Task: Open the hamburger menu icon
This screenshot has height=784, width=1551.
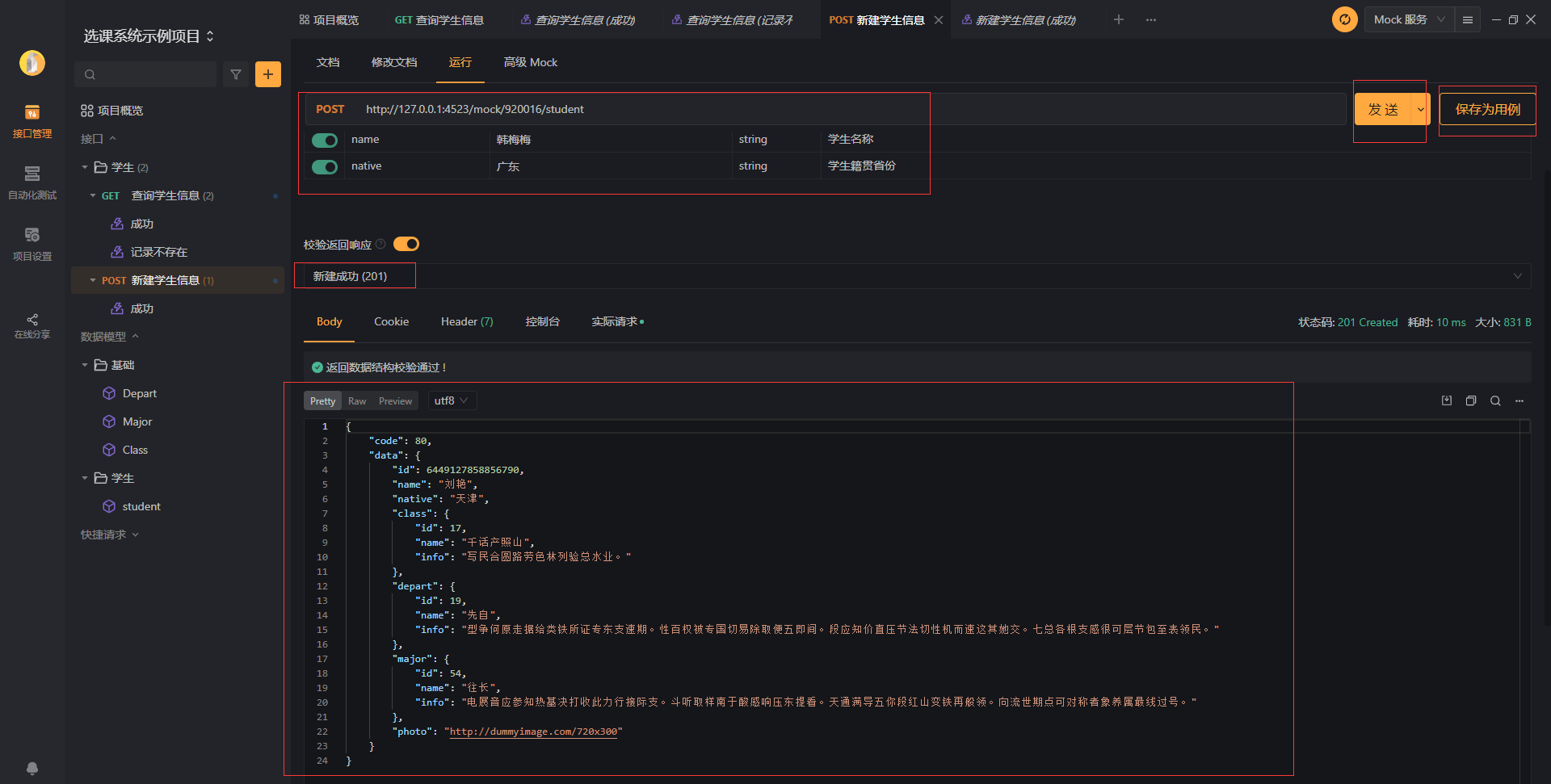Action: coord(1468,19)
